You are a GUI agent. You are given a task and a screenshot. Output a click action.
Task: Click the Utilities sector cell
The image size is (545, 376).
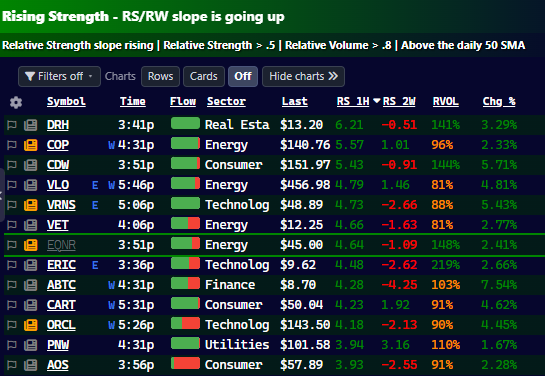point(237,345)
